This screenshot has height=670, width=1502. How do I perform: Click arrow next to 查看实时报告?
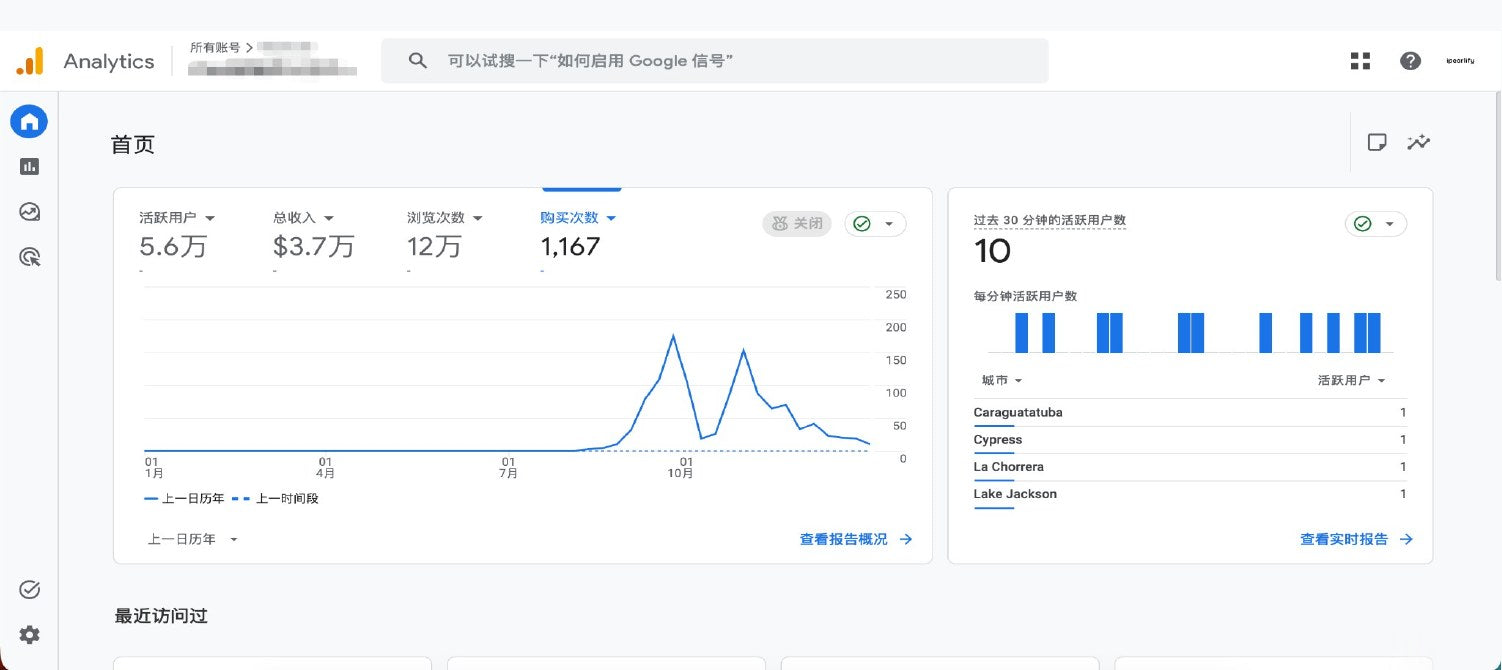tap(1406, 539)
